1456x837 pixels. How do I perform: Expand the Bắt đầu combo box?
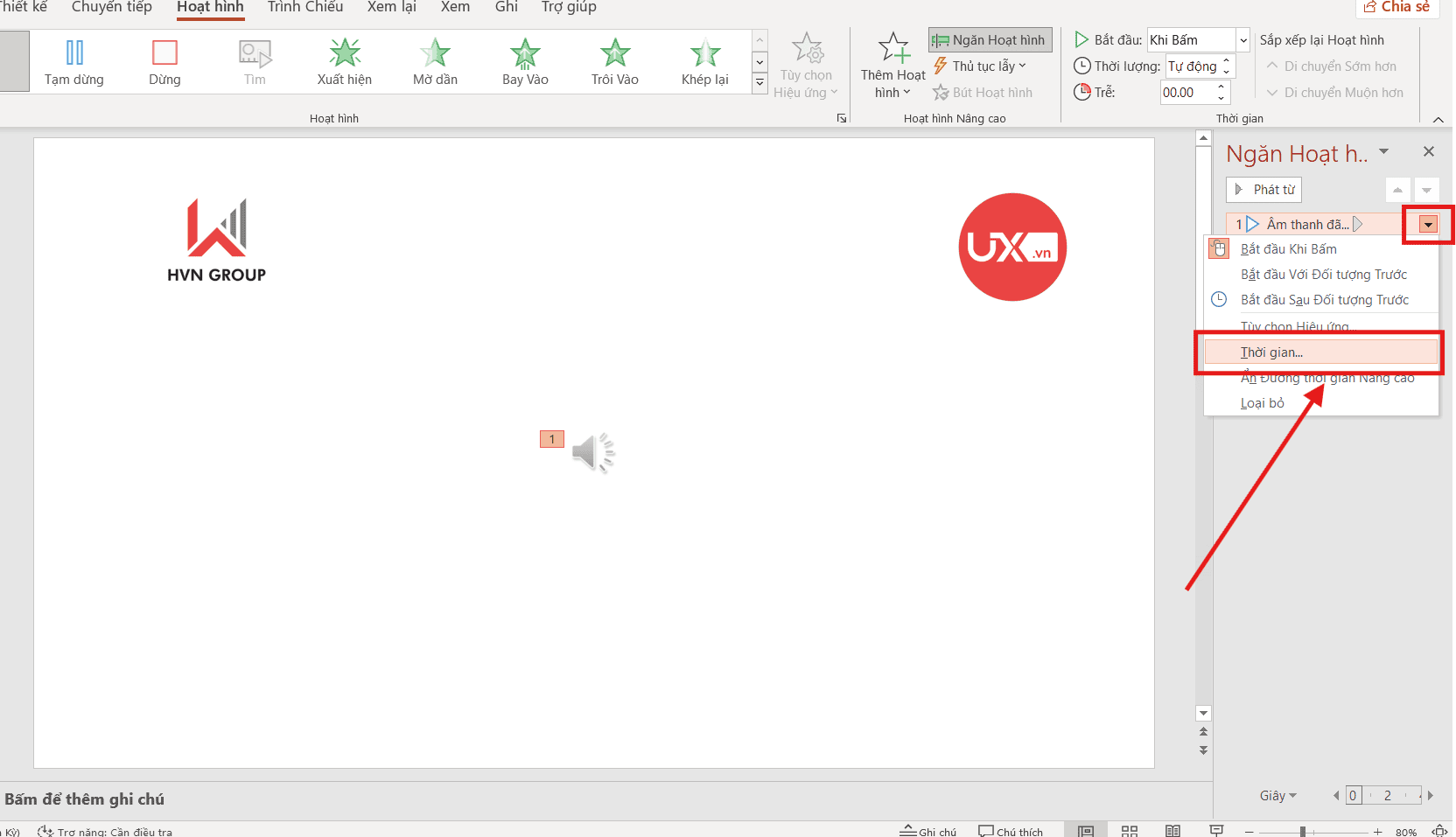(1242, 40)
